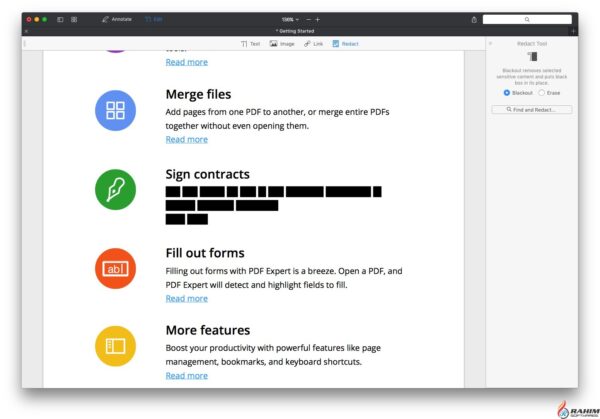Select the Getting Started document tab
The width and height of the screenshot is (600, 419).
pos(295,31)
